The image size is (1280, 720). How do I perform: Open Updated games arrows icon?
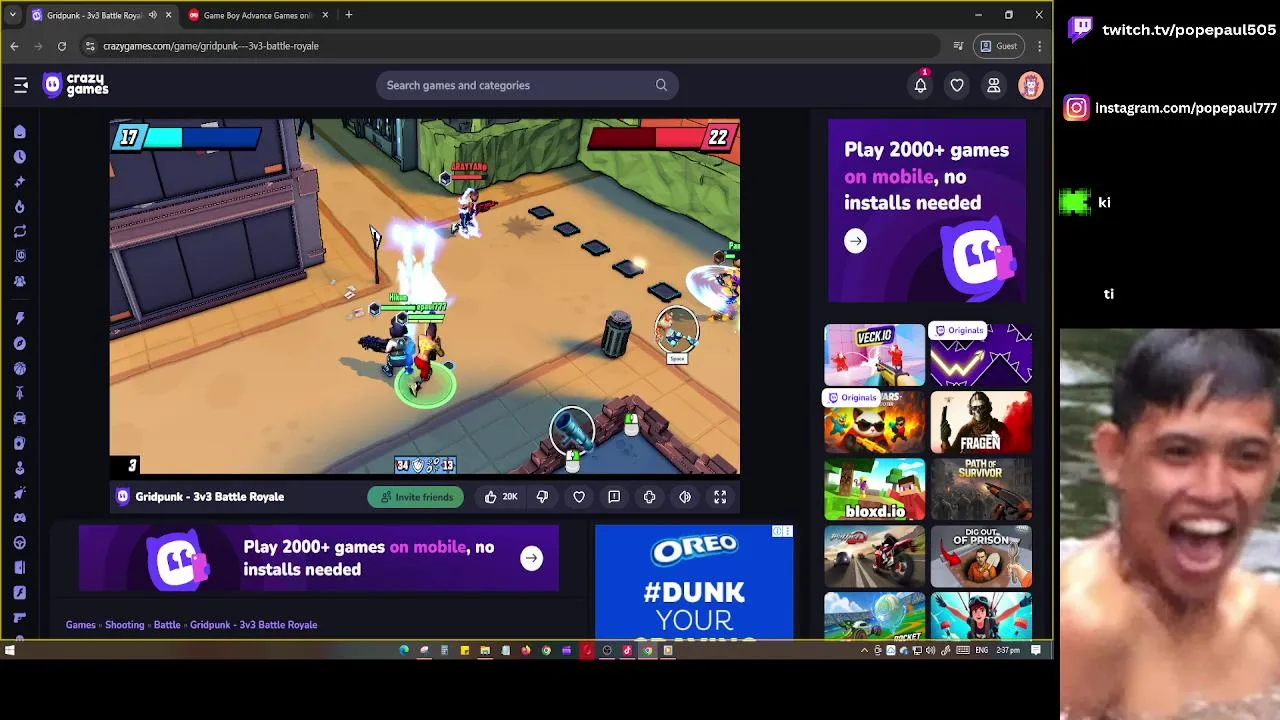(19, 232)
